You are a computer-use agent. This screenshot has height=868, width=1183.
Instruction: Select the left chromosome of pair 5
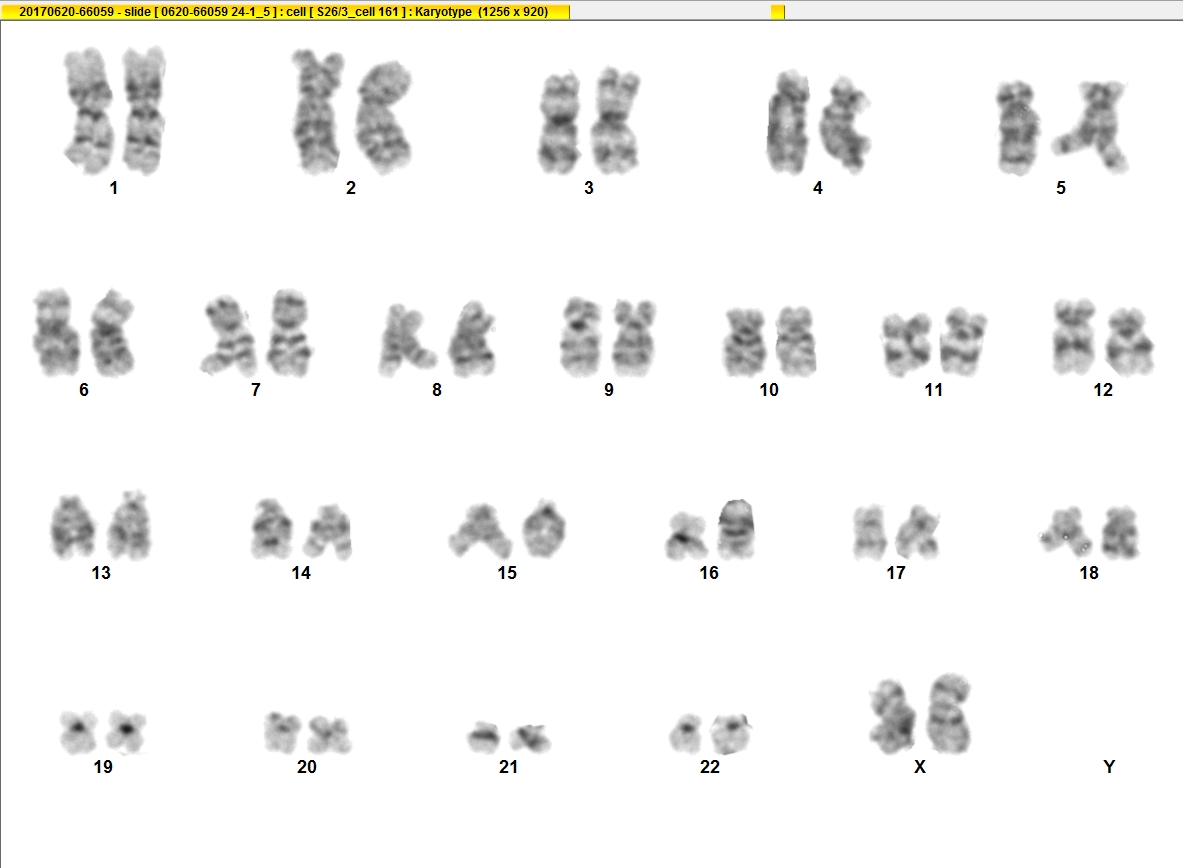tap(1017, 128)
